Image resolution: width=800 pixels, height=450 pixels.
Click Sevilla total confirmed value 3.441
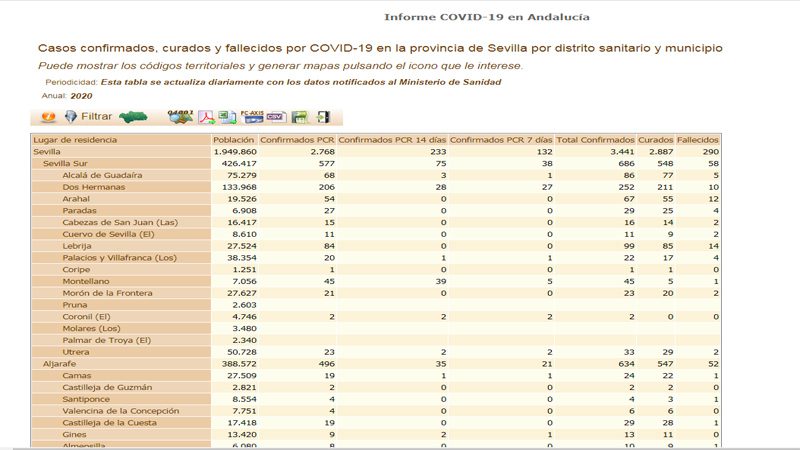[x=622, y=152]
